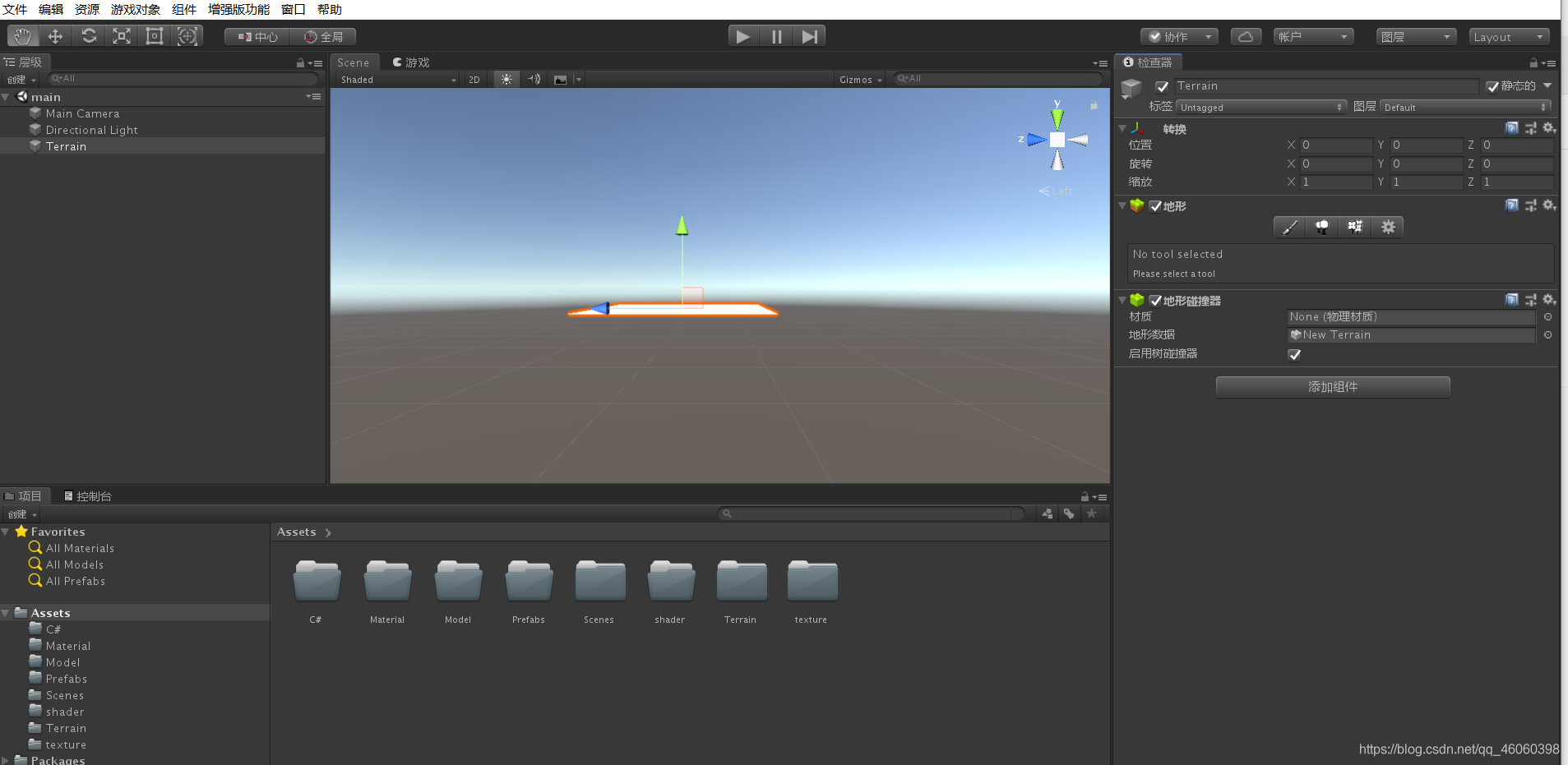Expand the Packages tree node

pos(6,760)
